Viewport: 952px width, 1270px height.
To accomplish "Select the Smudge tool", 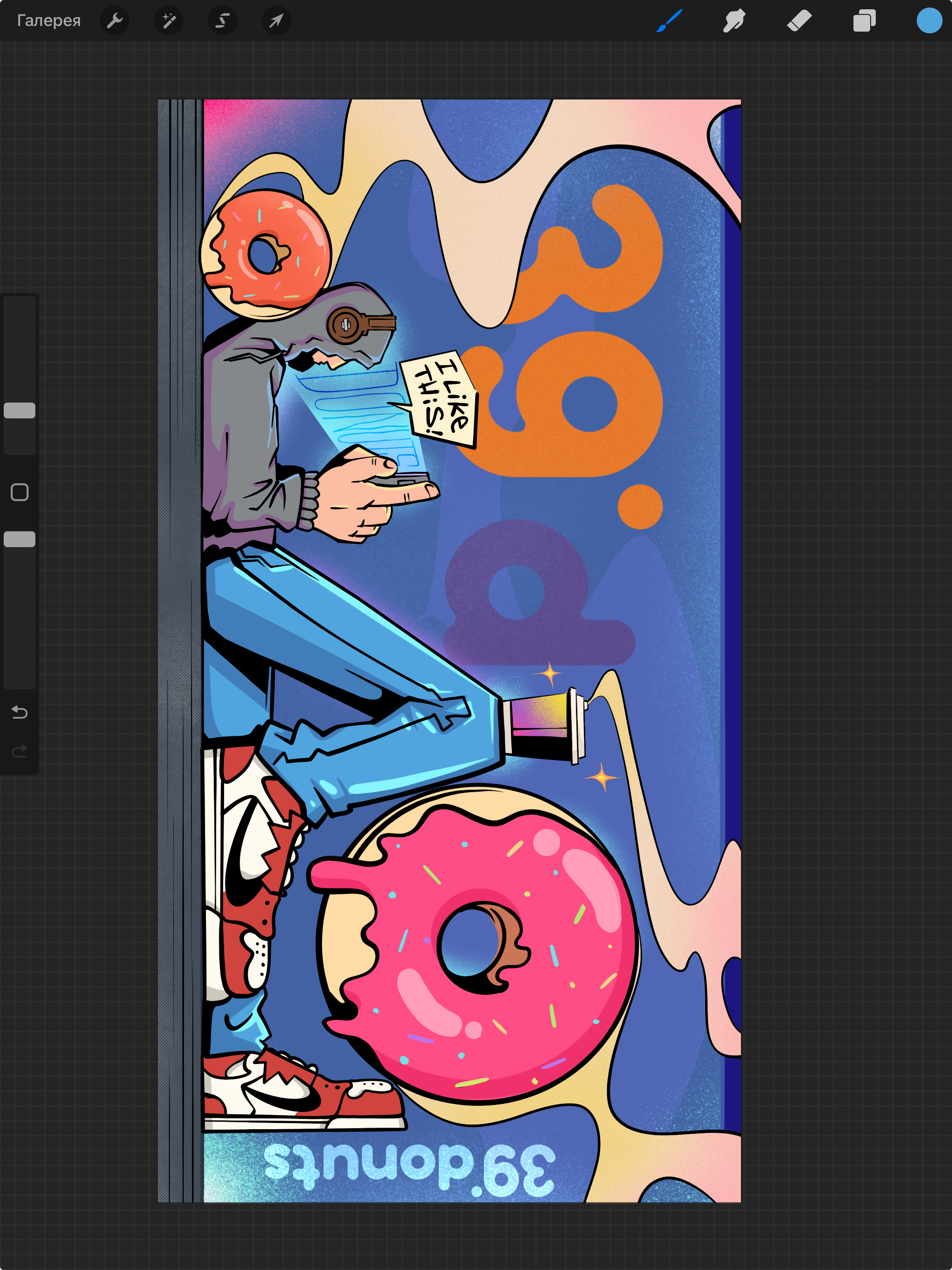I will (x=733, y=20).
